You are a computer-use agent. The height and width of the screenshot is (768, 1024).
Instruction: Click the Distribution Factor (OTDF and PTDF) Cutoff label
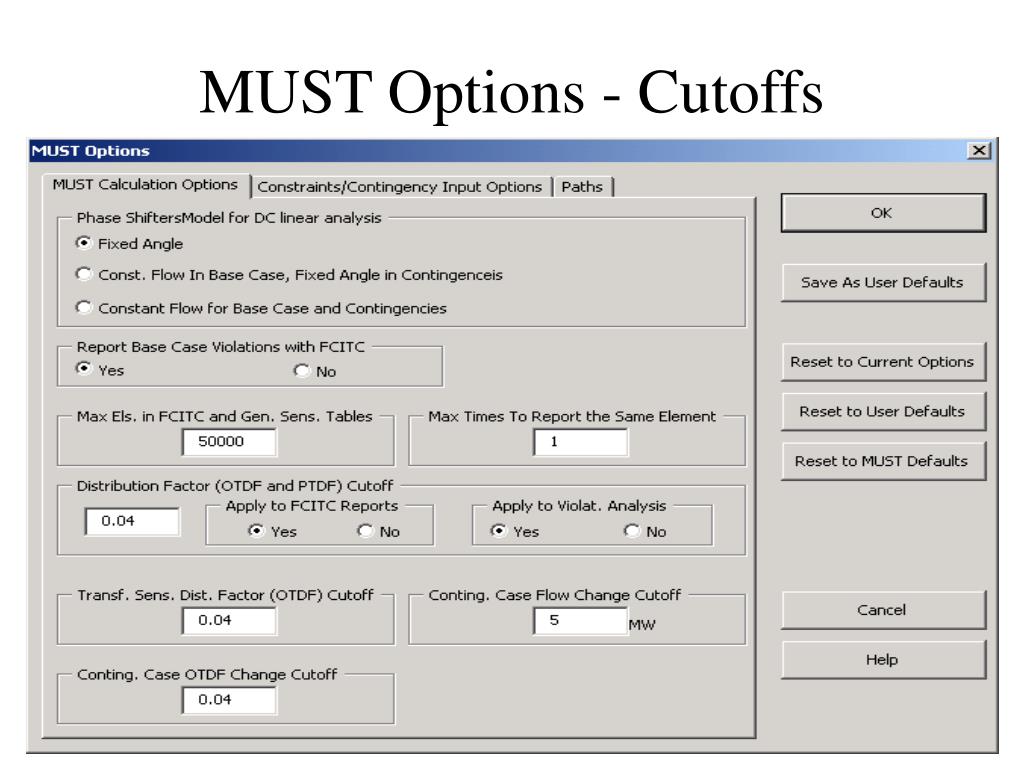235,486
